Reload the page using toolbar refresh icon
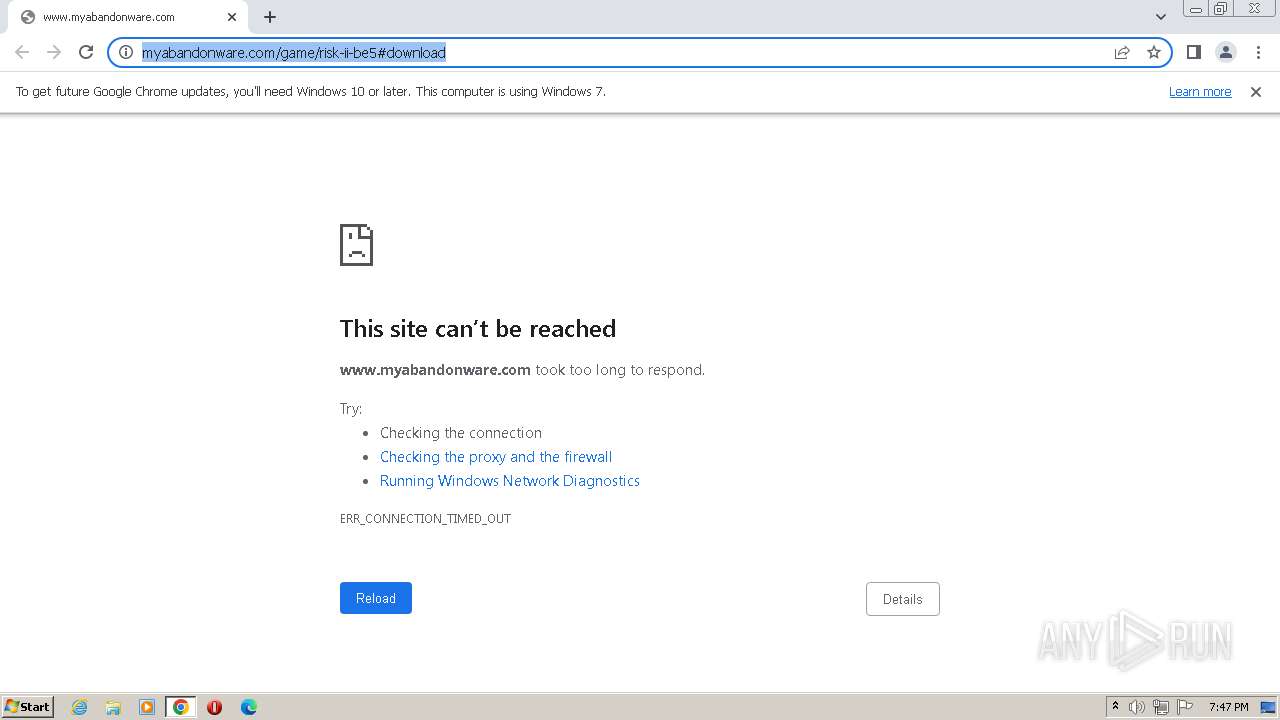 [x=86, y=52]
